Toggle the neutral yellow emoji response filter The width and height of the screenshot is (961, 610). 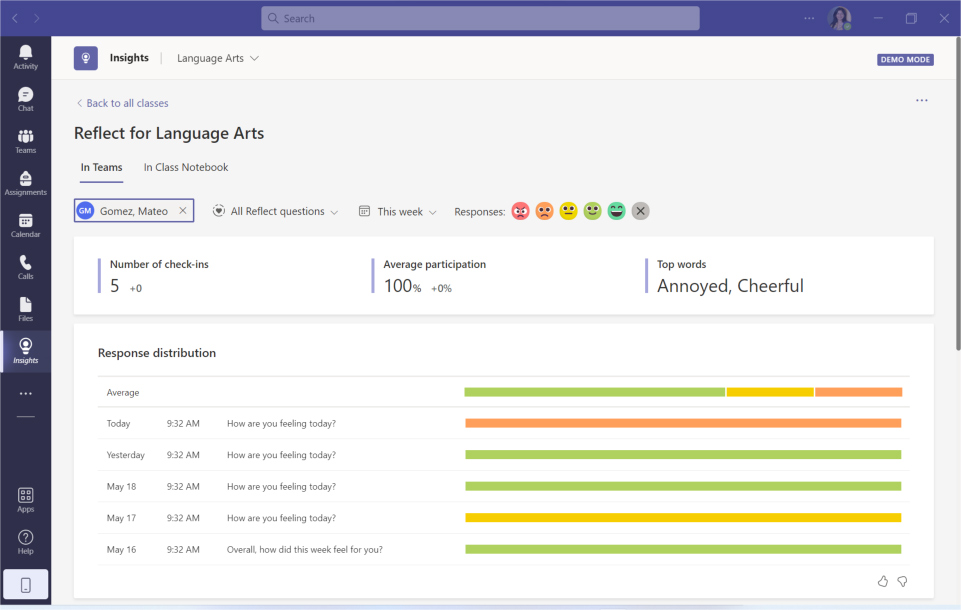(x=568, y=211)
